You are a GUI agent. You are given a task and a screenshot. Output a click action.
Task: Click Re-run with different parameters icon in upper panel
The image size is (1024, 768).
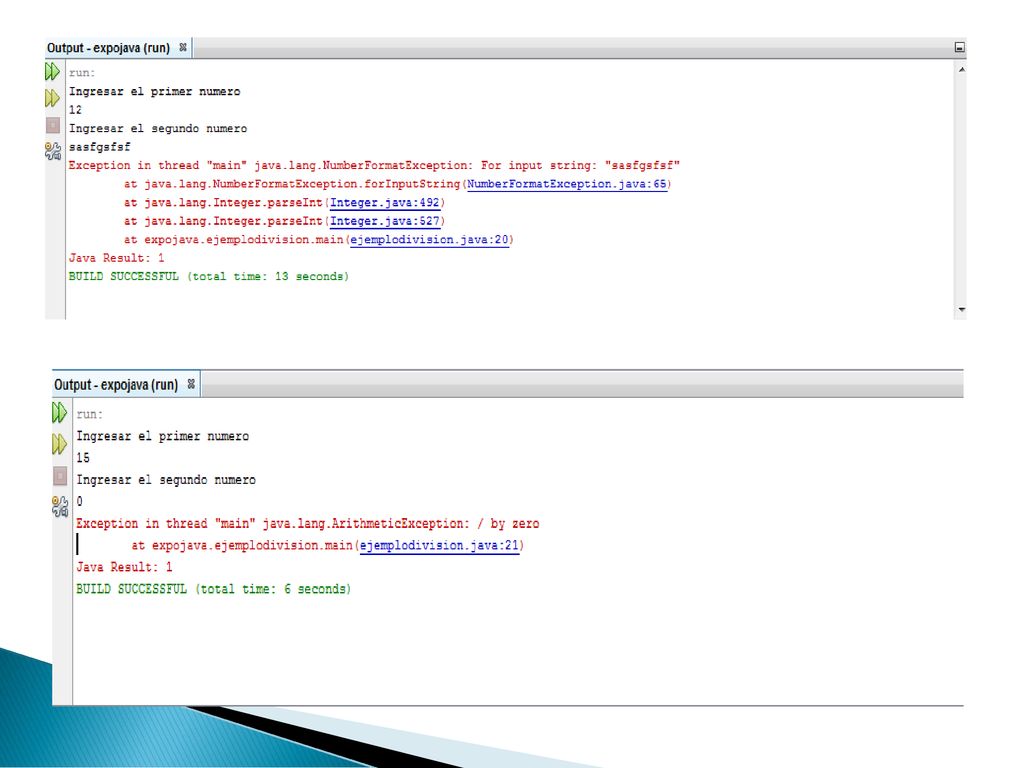coord(52,98)
